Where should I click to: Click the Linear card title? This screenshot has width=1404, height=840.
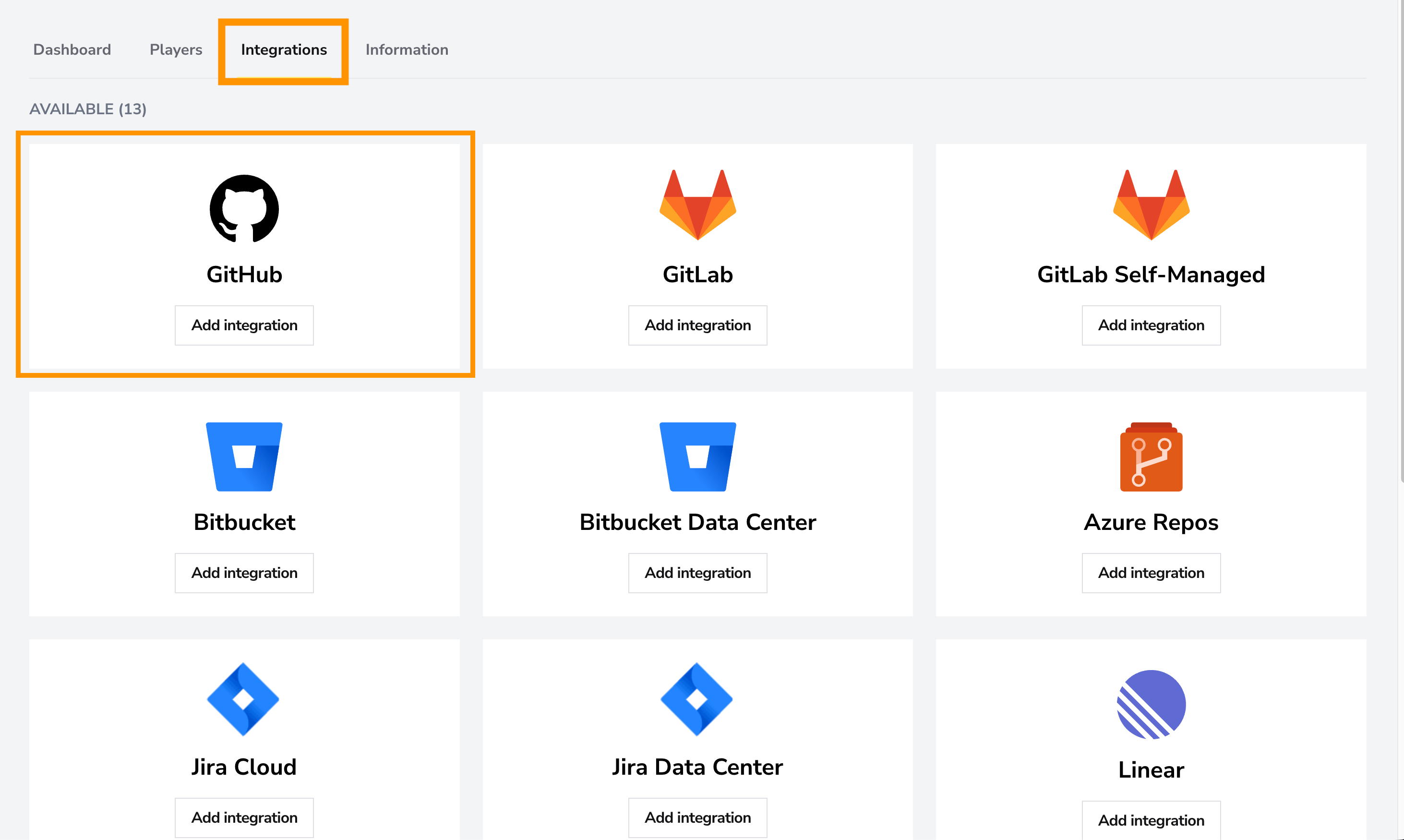click(1151, 770)
